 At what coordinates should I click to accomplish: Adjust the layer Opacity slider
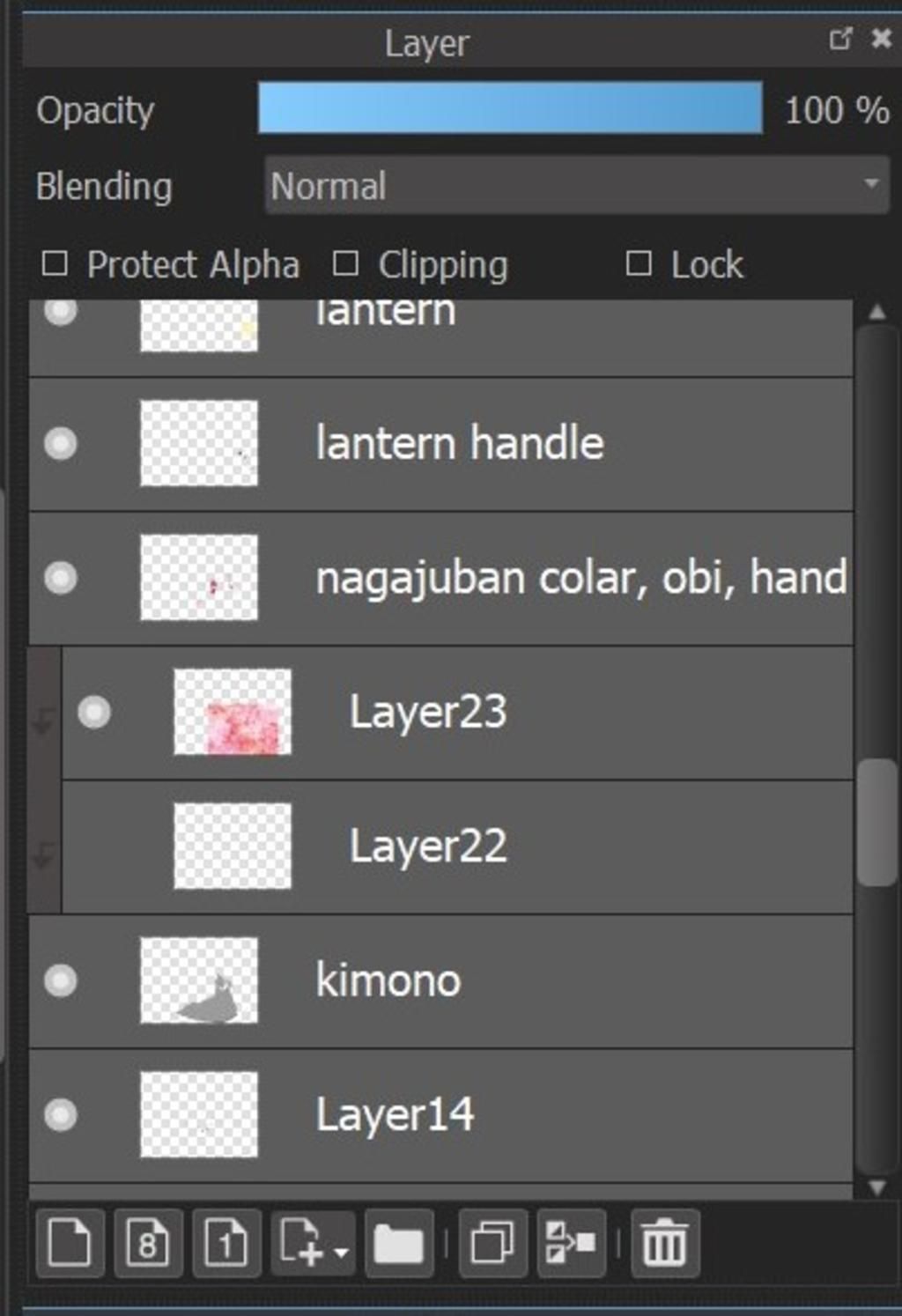tap(510, 108)
